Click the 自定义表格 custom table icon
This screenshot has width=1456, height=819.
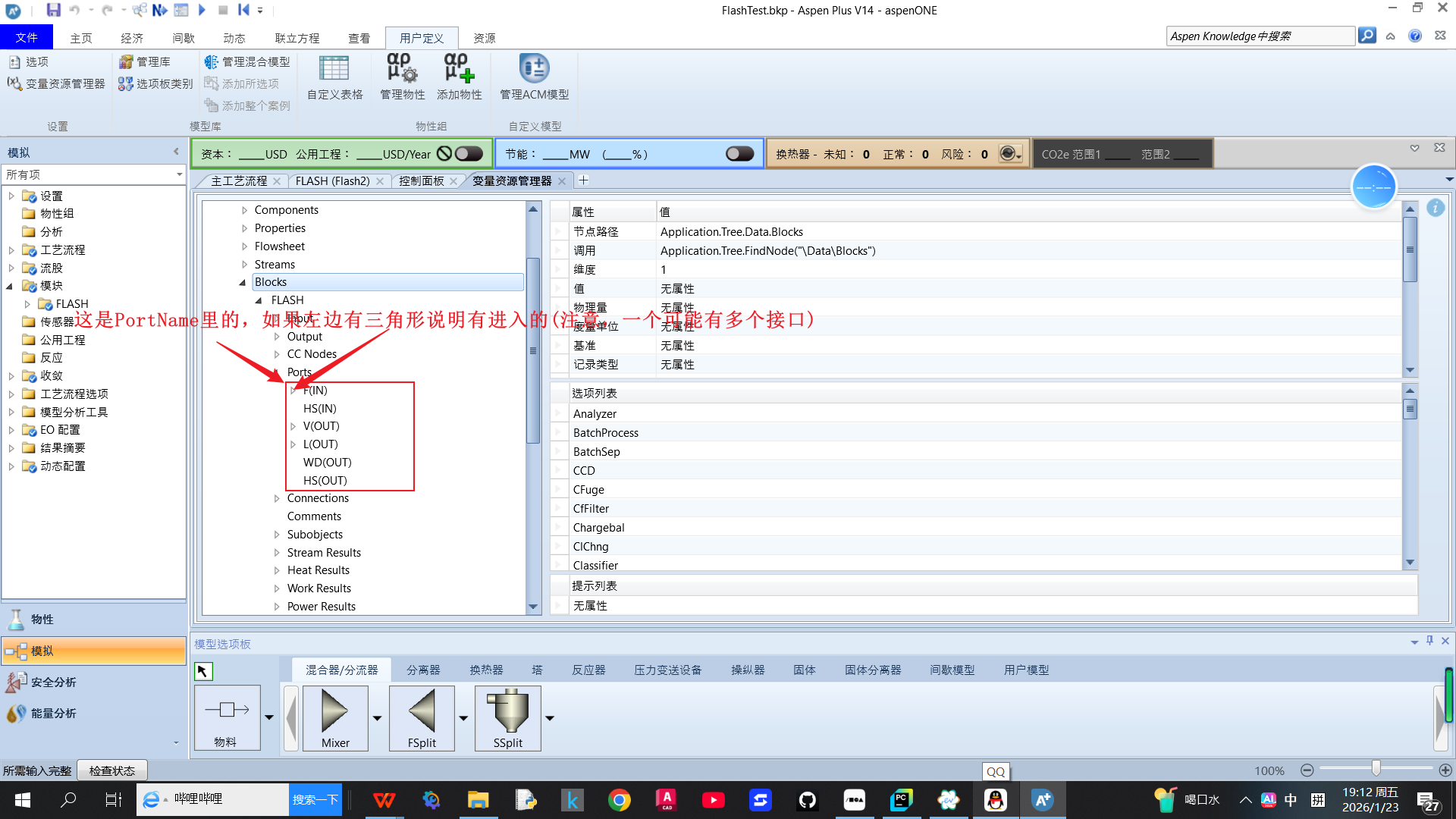click(334, 69)
